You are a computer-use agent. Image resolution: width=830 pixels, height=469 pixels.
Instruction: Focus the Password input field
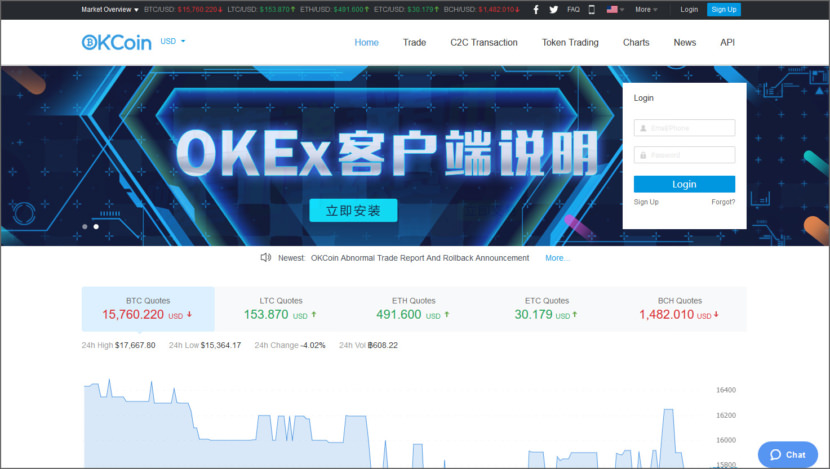coord(684,155)
